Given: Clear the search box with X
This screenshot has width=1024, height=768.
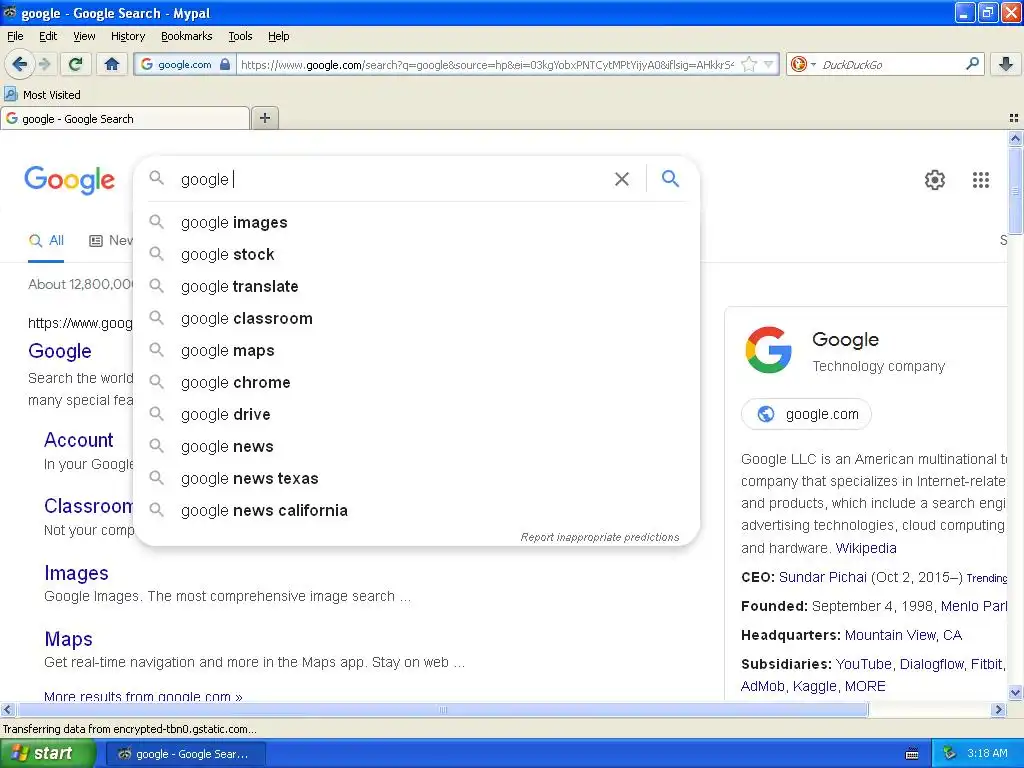Looking at the screenshot, I should [x=622, y=179].
